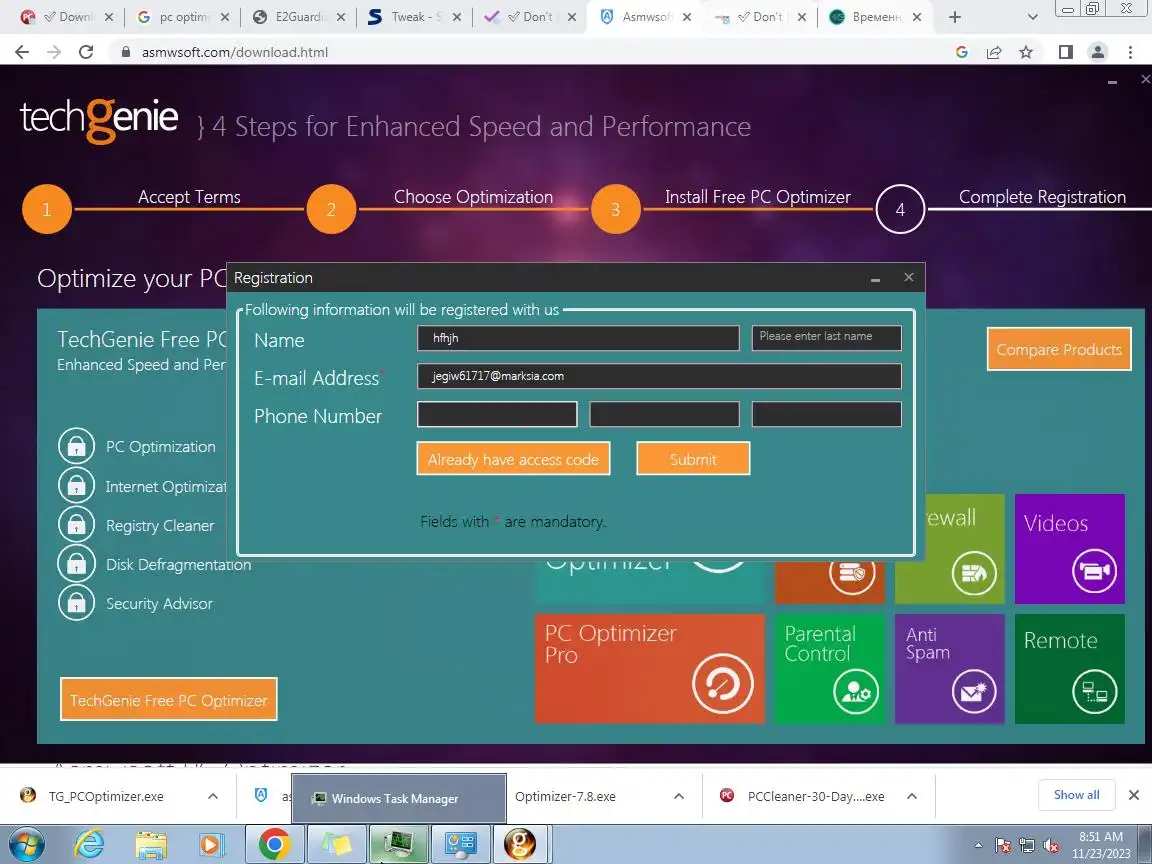
Task: Open TG_PCOptimizer.exe download item
Action: click(107, 796)
